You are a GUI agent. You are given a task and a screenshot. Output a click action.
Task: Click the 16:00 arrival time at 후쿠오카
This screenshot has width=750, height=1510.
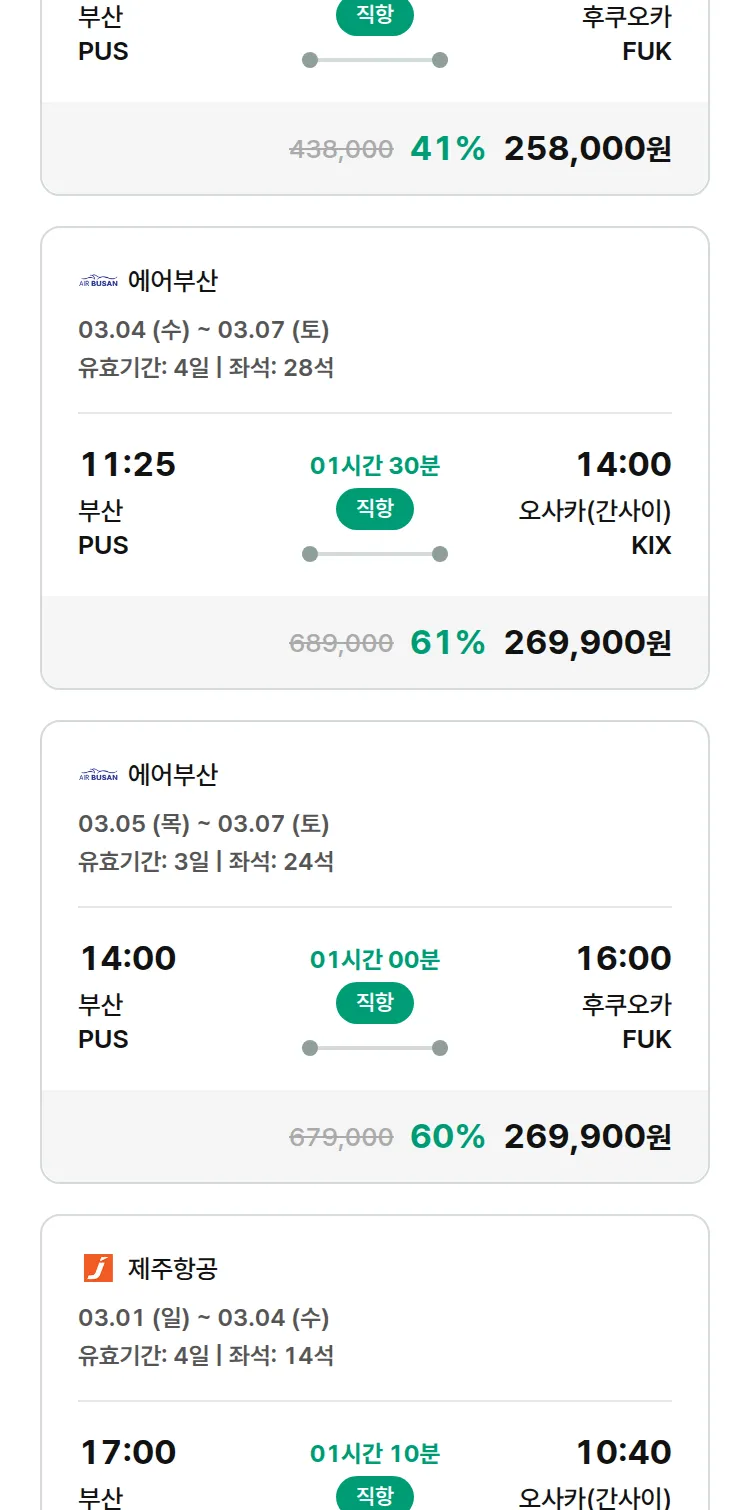click(623, 958)
